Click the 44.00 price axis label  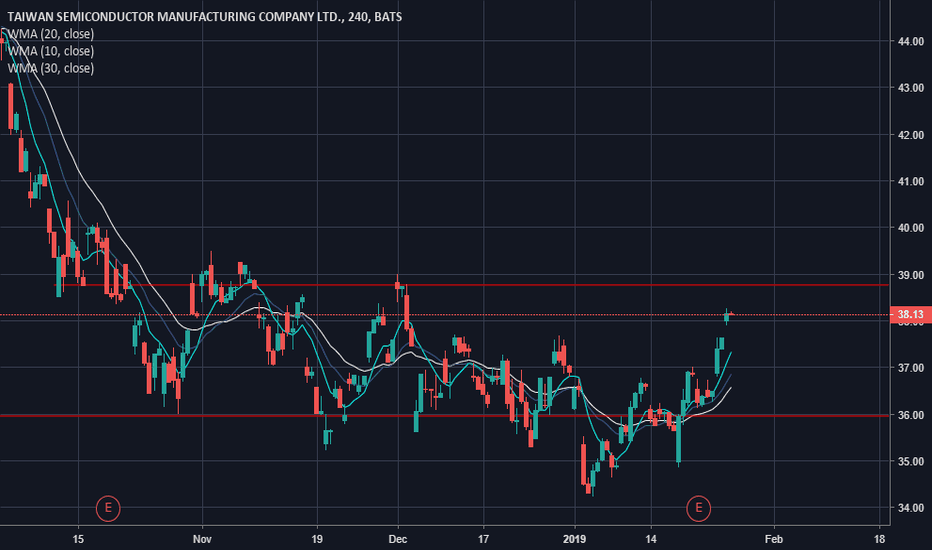(911, 41)
